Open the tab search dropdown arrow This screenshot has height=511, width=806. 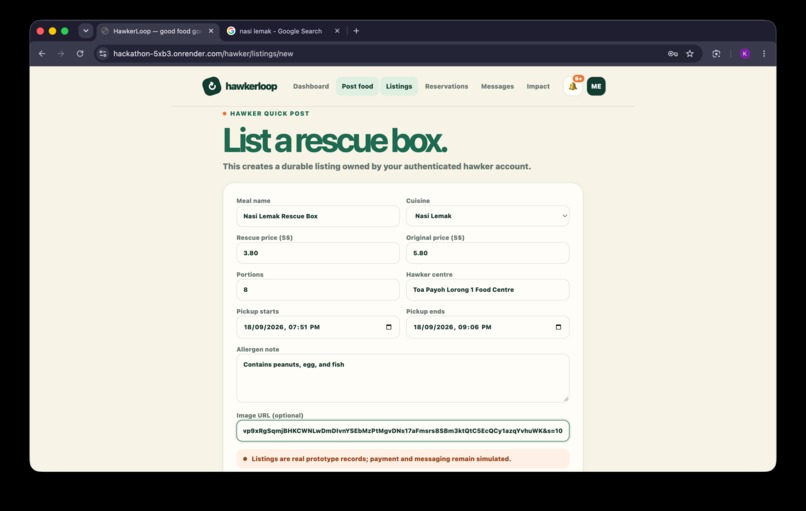(86, 31)
